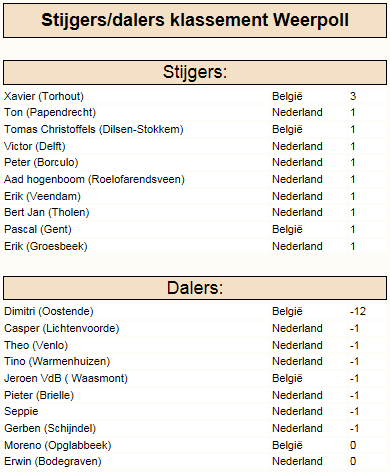
Task: Select Bert Jan (Tholen) entry
Action: (x=47, y=212)
